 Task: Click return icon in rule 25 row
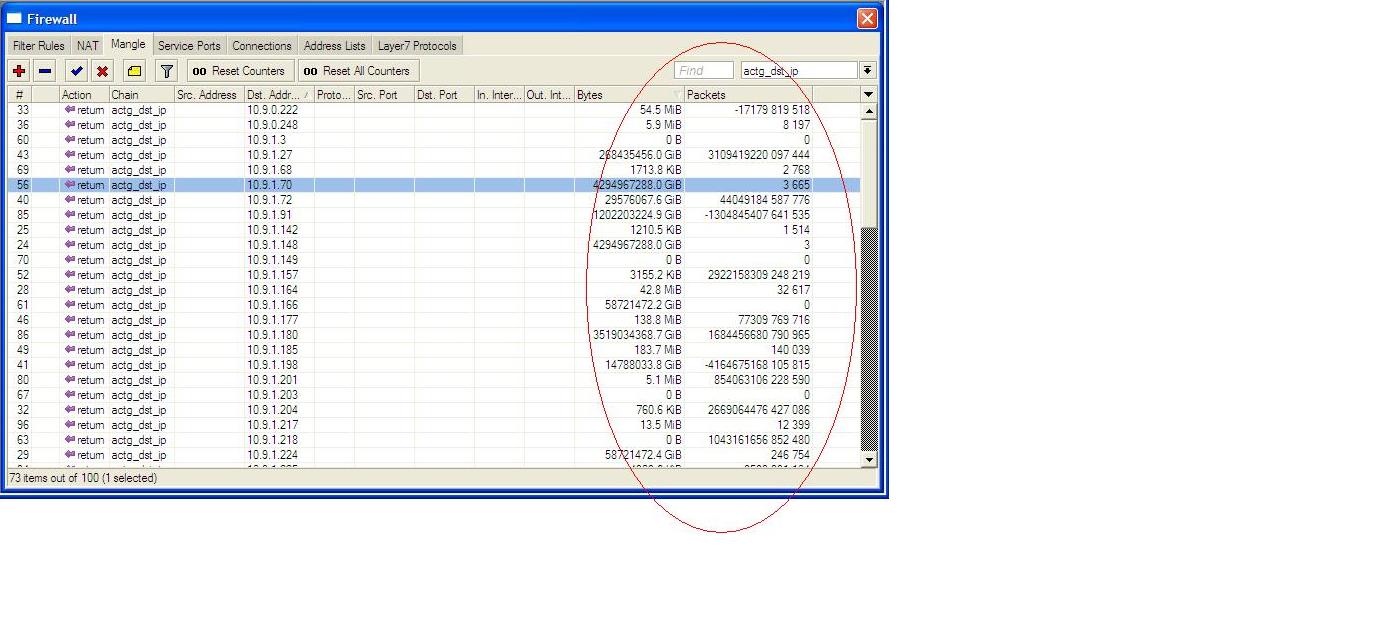[x=70, y=230]
